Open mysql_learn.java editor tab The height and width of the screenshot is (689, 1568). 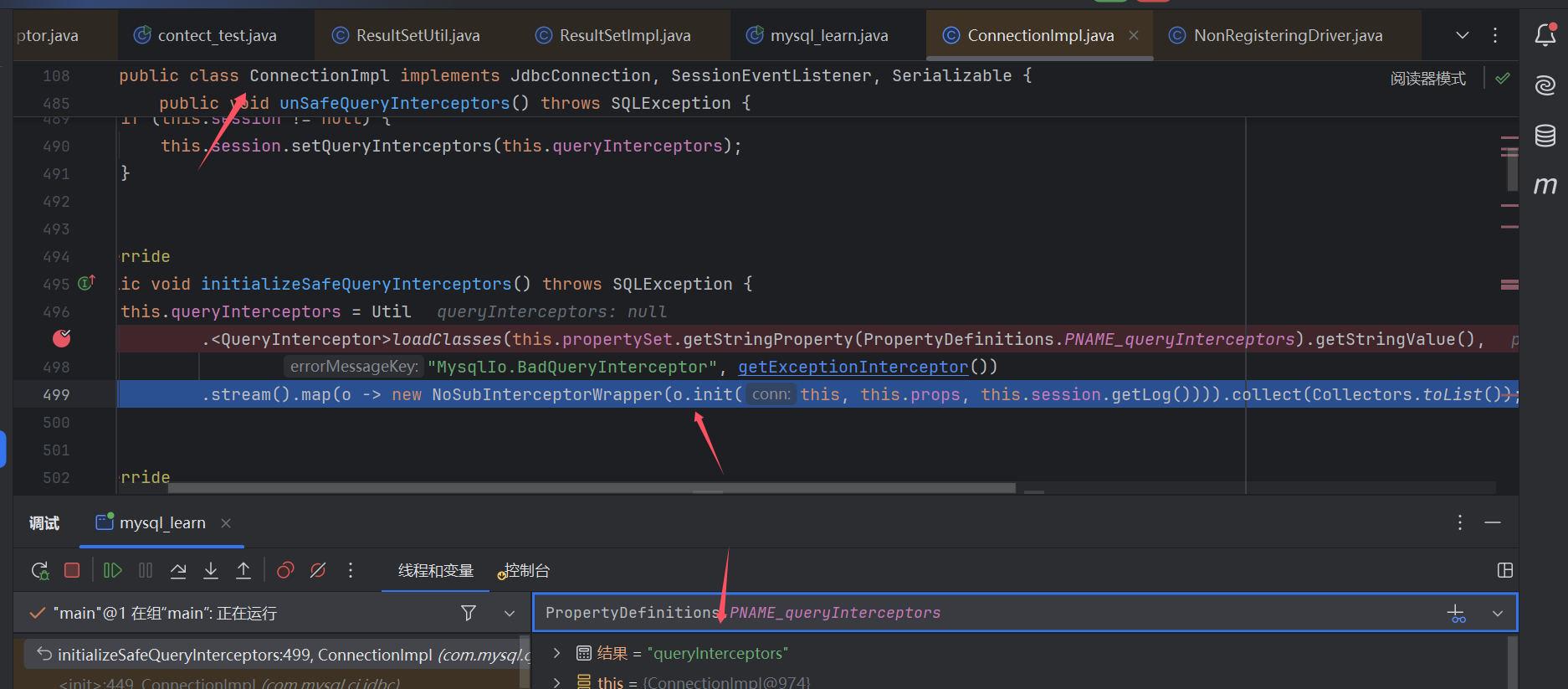point(817,35)
